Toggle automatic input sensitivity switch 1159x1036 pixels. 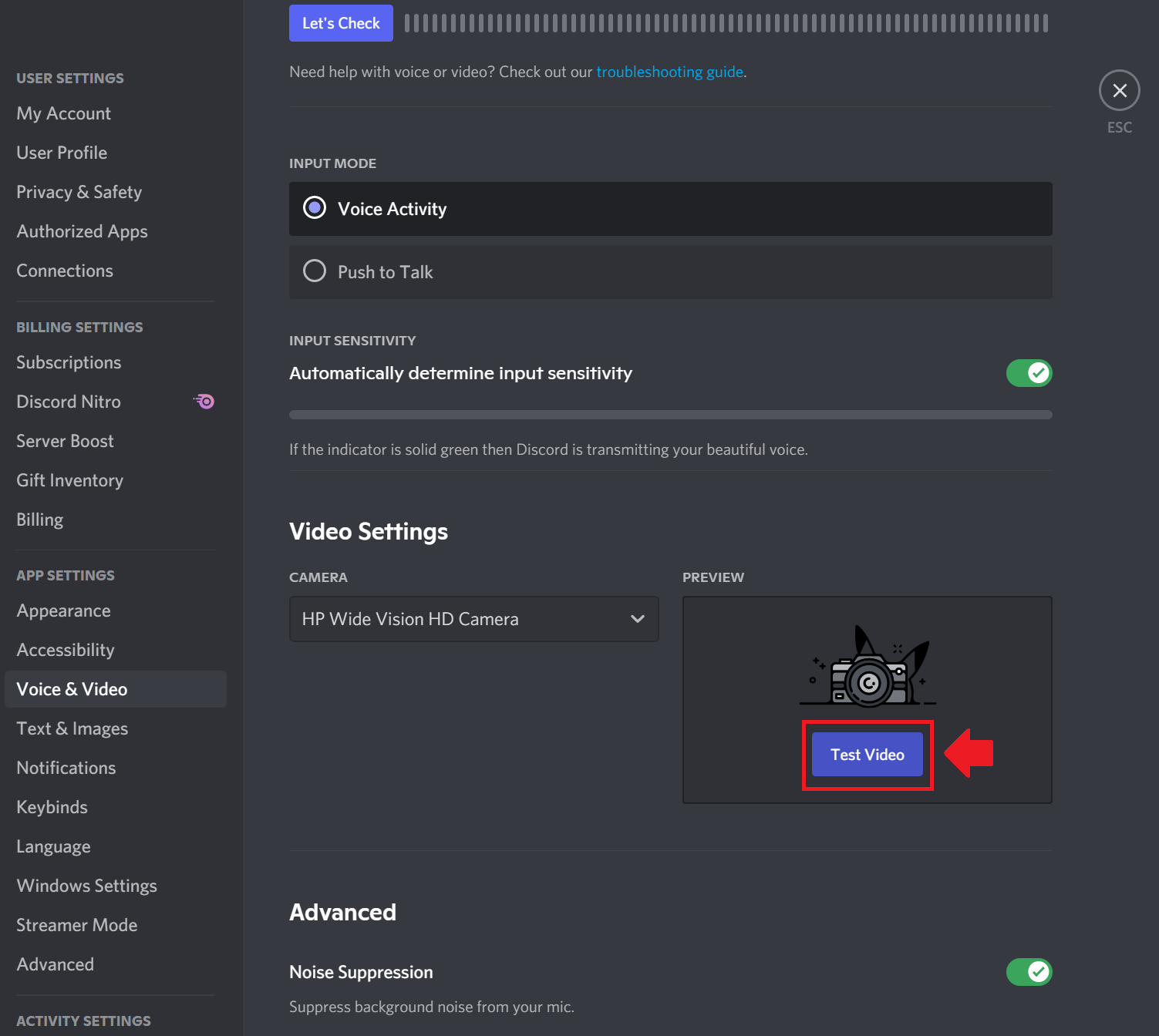(1028, 373)
